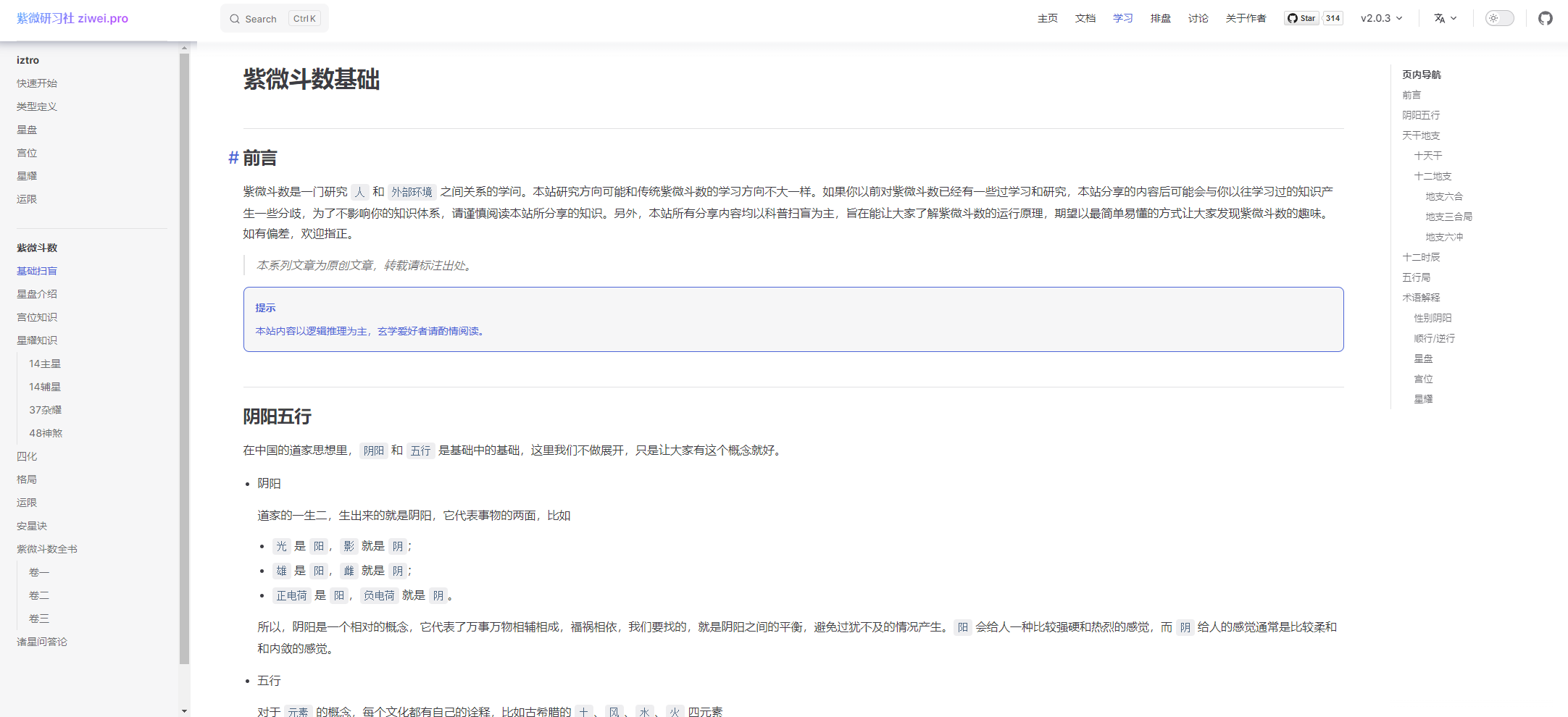
Task: Star the project via the GitHub Star icon
Action: pos(1301,18)
